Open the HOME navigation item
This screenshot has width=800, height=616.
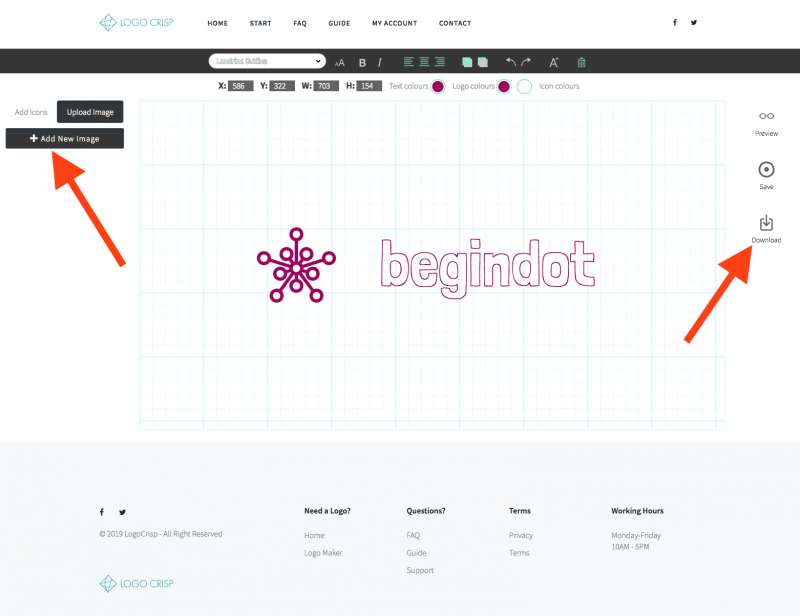click(x=217, y=23)
